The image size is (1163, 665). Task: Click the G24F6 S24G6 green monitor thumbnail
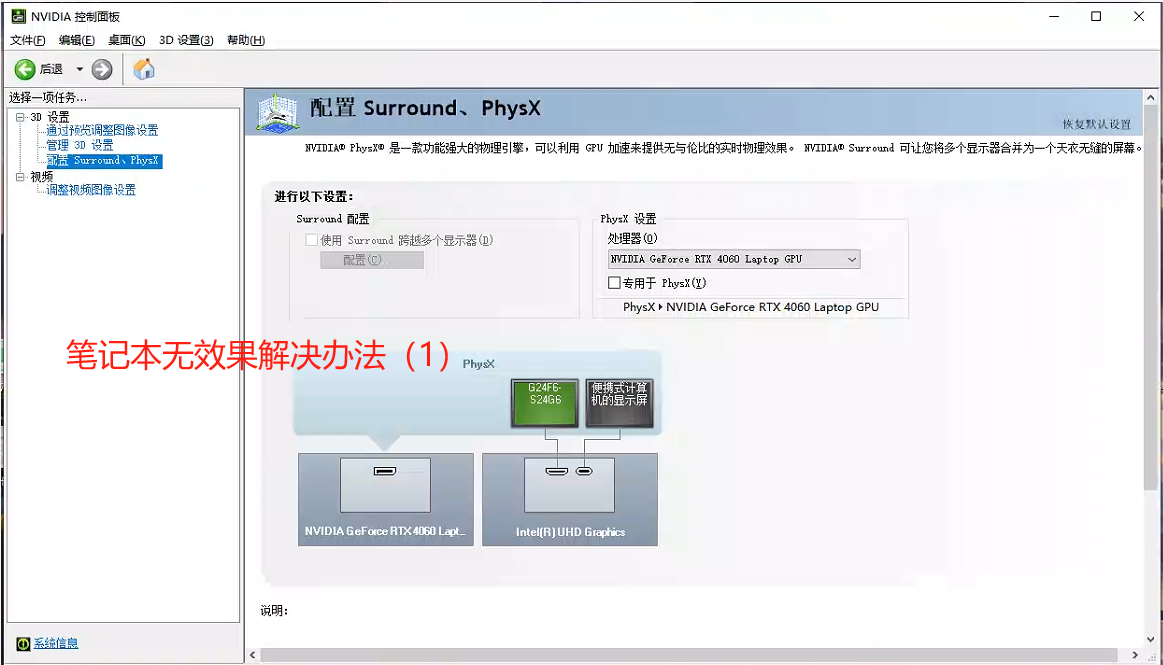coord(544,403)
